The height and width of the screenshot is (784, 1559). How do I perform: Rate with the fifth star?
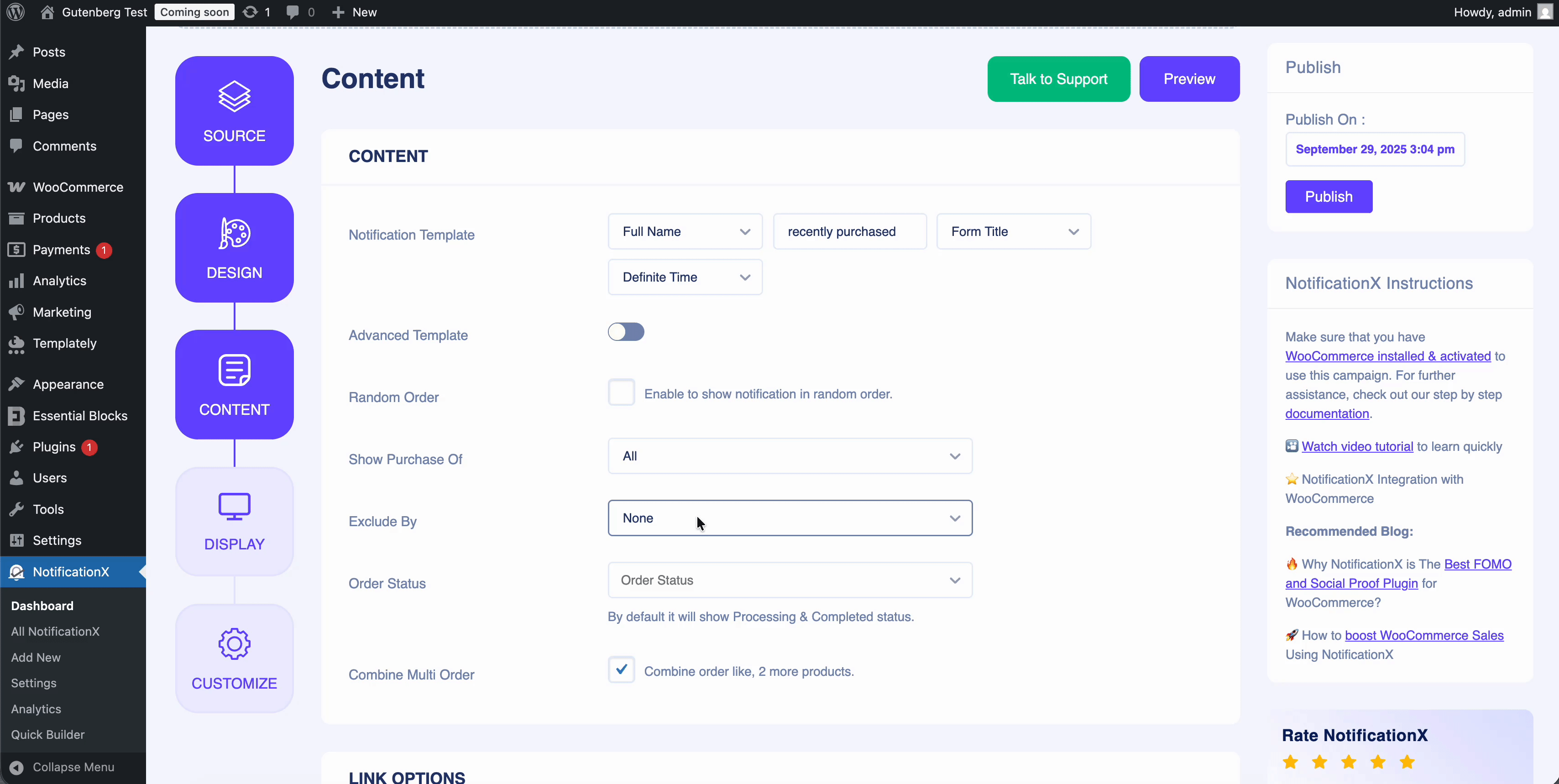click(1407, 762)
